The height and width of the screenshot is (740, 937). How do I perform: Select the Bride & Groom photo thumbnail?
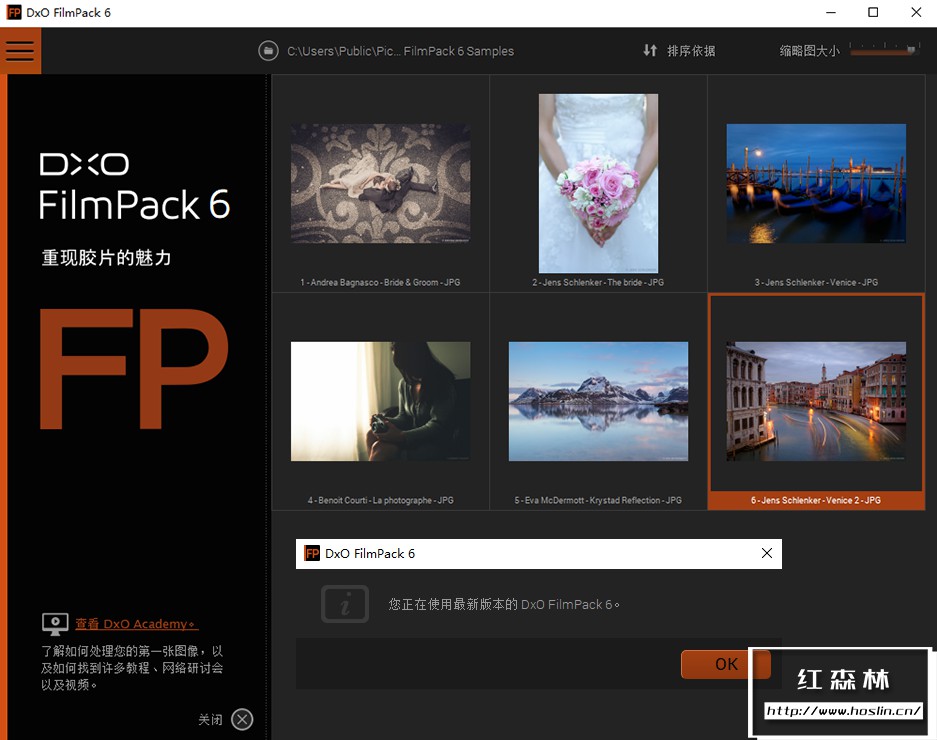[x=380, y=183]
